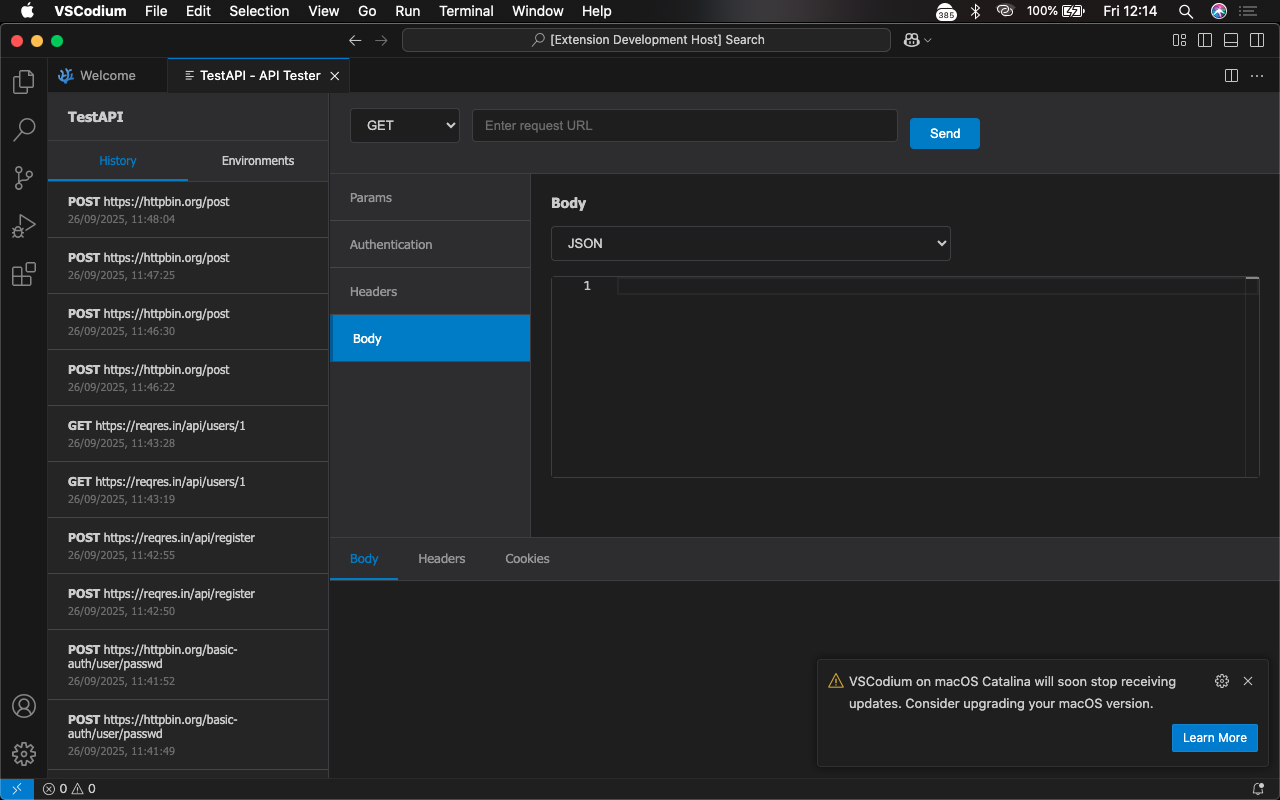This screenshot has height=800, width=1280.
Task: Show the response Cookies tab
Action: 527,558
